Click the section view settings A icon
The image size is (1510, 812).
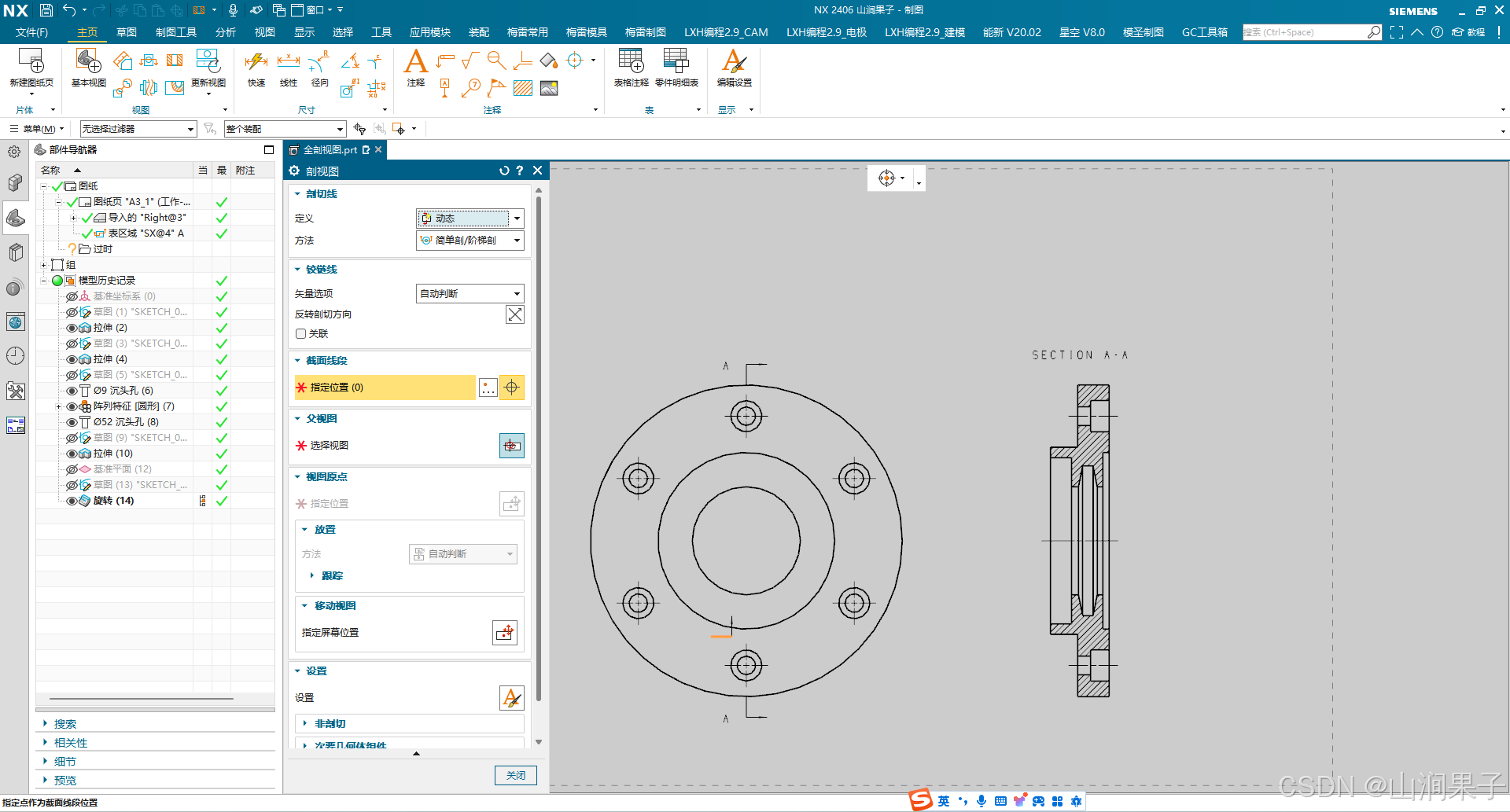[x=512, y=698]
